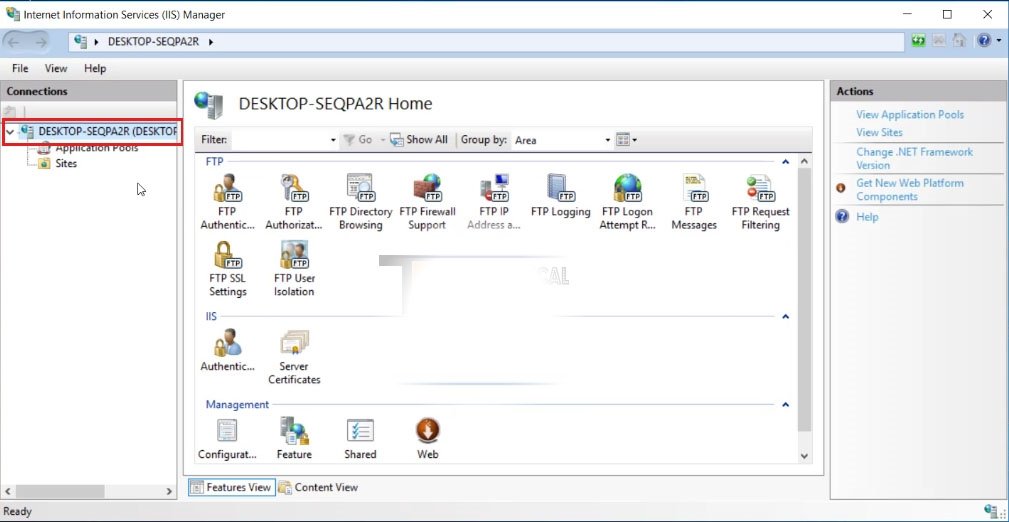Click help question mark icon top right

[x=984, y=41]
